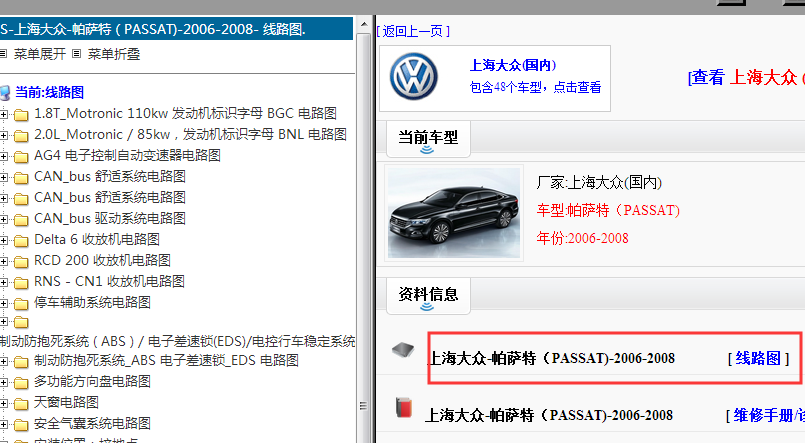Click the red book icon beside 维修手册 row
Viewport: 805px width, 443px height.
(404, 407)
